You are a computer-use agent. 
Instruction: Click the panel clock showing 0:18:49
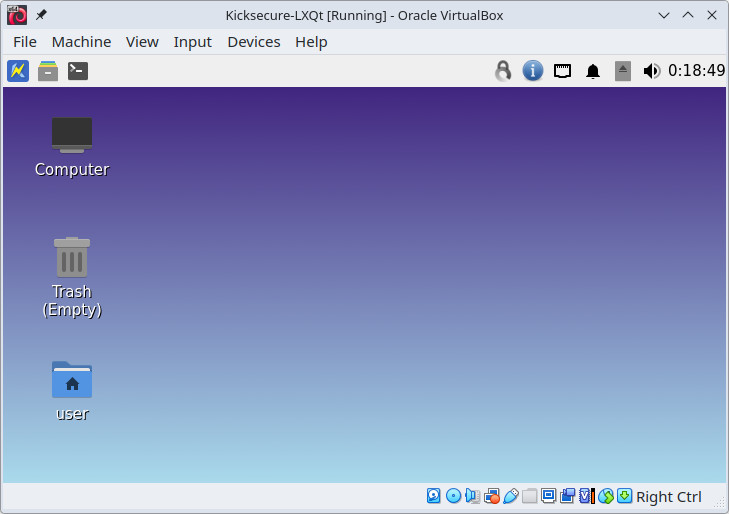[x=697, y=71]
